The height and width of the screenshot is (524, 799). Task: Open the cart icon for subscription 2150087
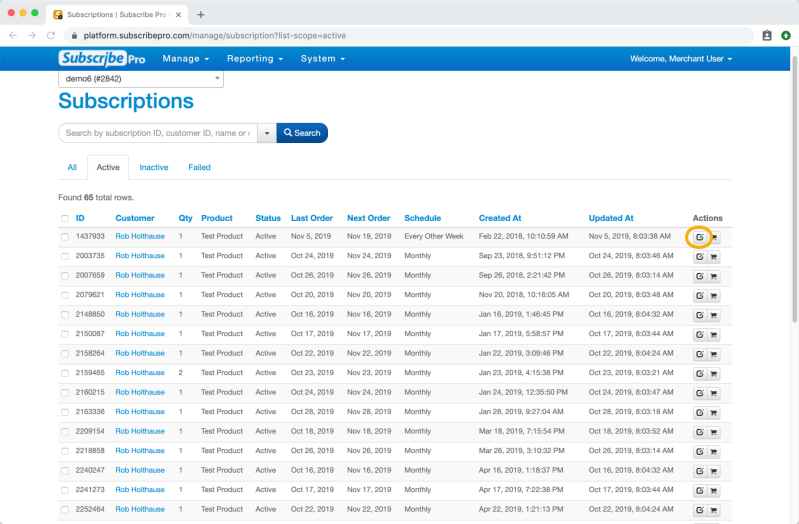(x=714, y=335)
